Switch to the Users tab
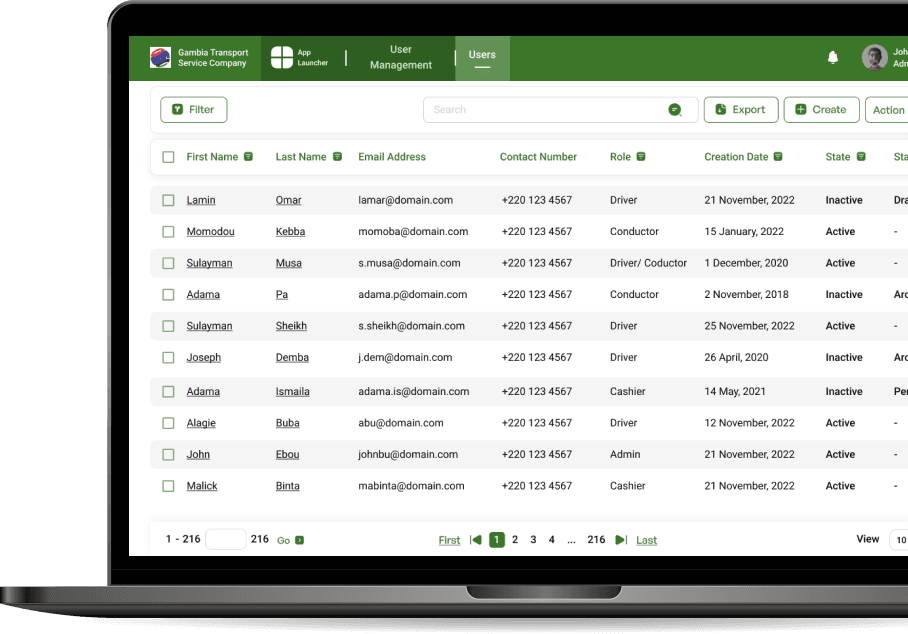 [x=482, y=56]
